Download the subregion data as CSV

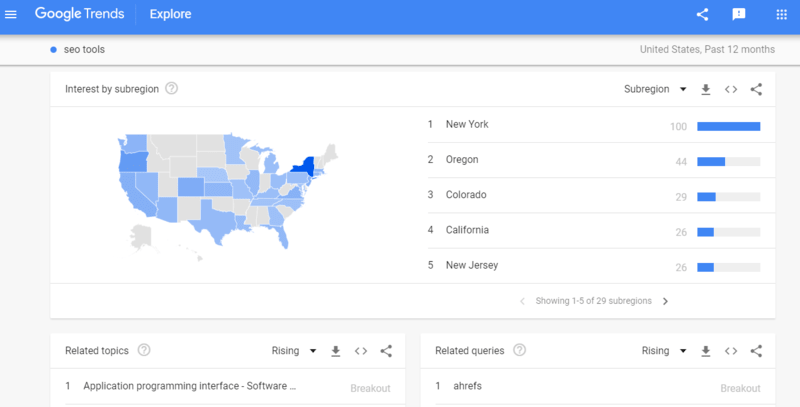(706, 89)
